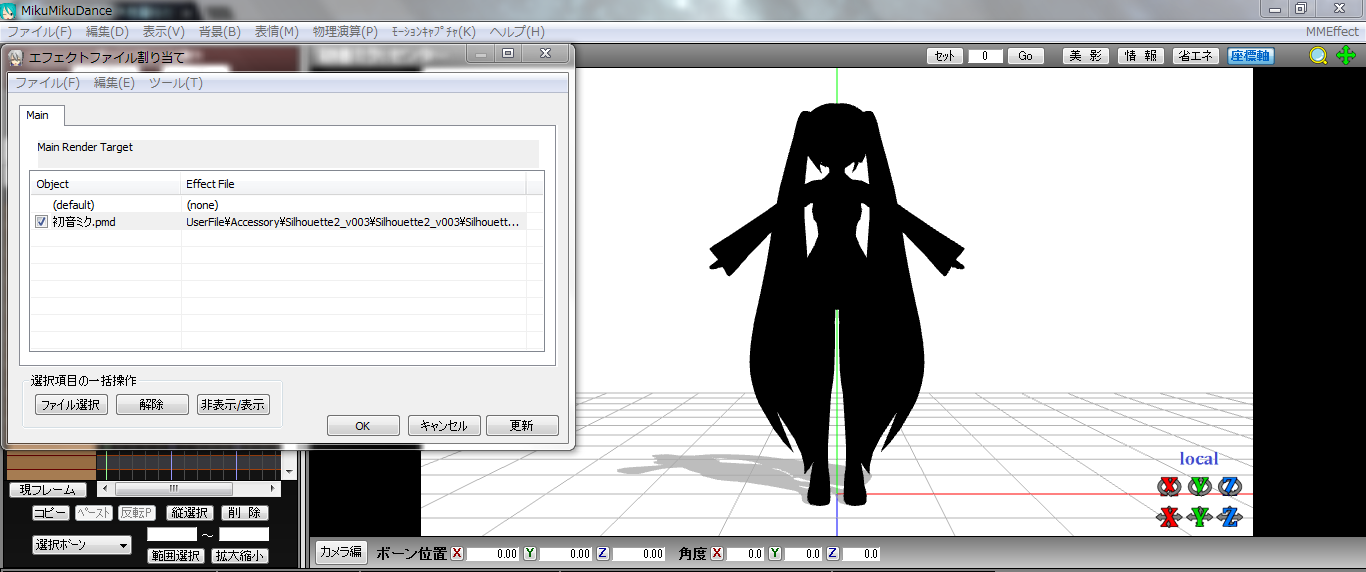Open the ヘルプ(H) menu
Screen dimensions: 1366x572
(517, 32)
